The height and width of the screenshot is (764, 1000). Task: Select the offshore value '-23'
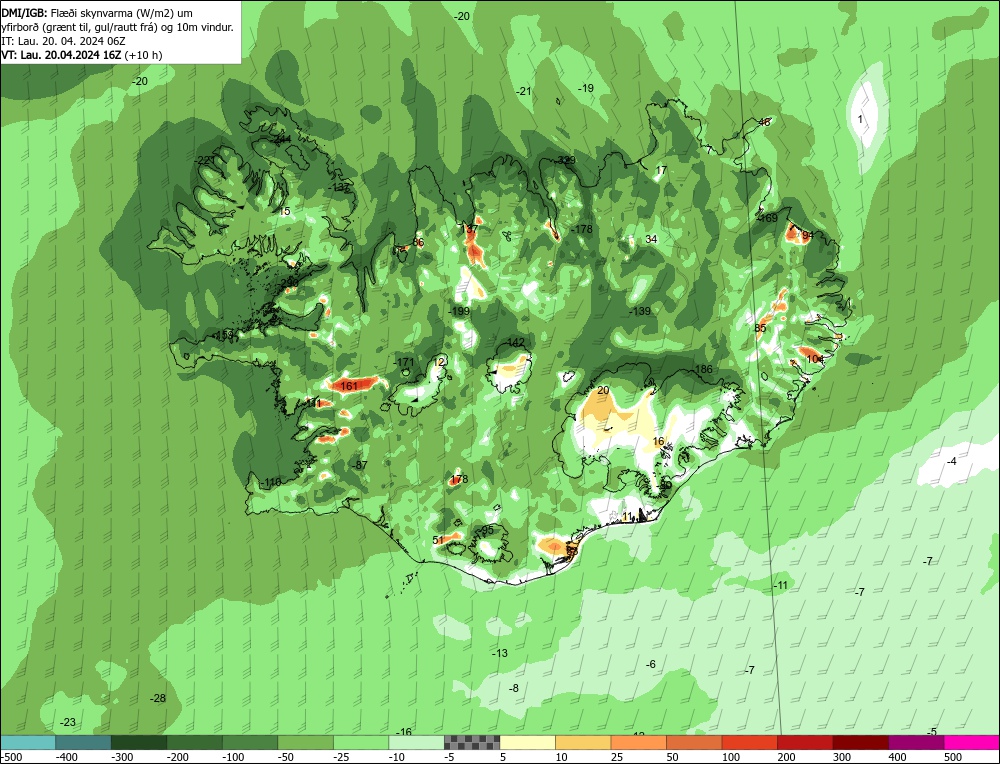pyautogui.click(x=68, y=723)
